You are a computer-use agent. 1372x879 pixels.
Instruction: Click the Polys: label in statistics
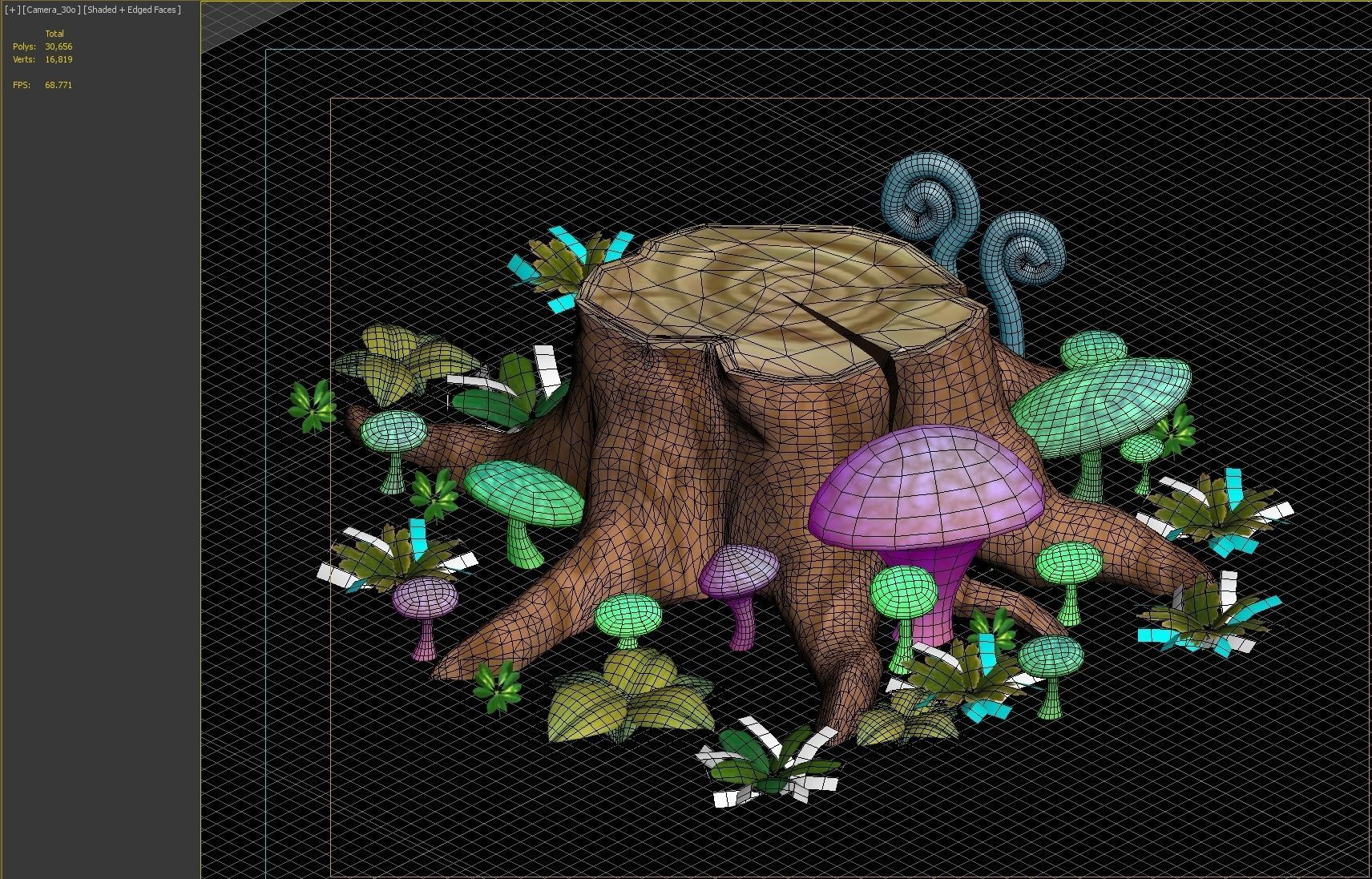(24, 46)
